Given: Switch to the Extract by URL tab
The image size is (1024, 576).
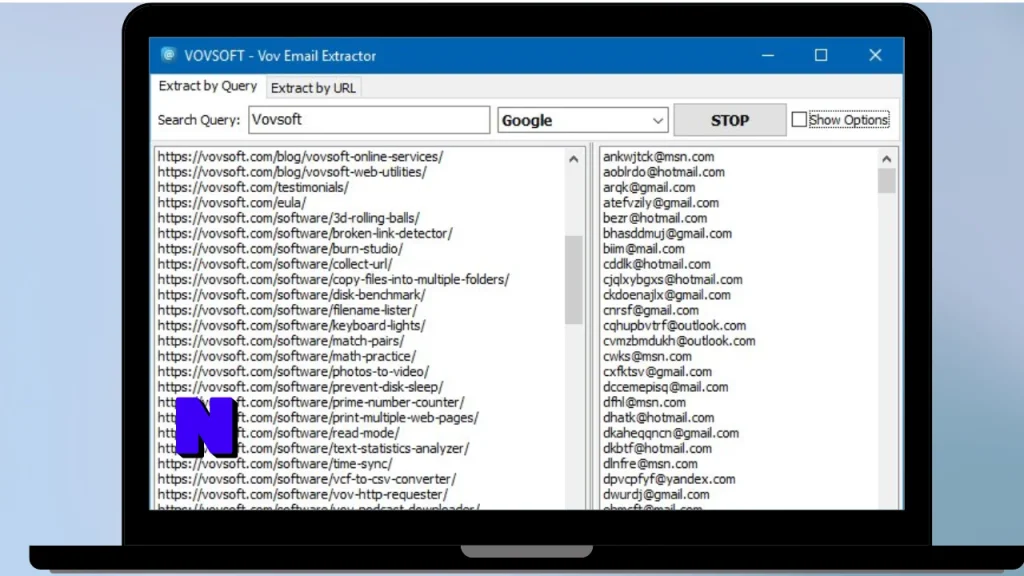Looking at the screenshot, I should (x=313, y=88).
